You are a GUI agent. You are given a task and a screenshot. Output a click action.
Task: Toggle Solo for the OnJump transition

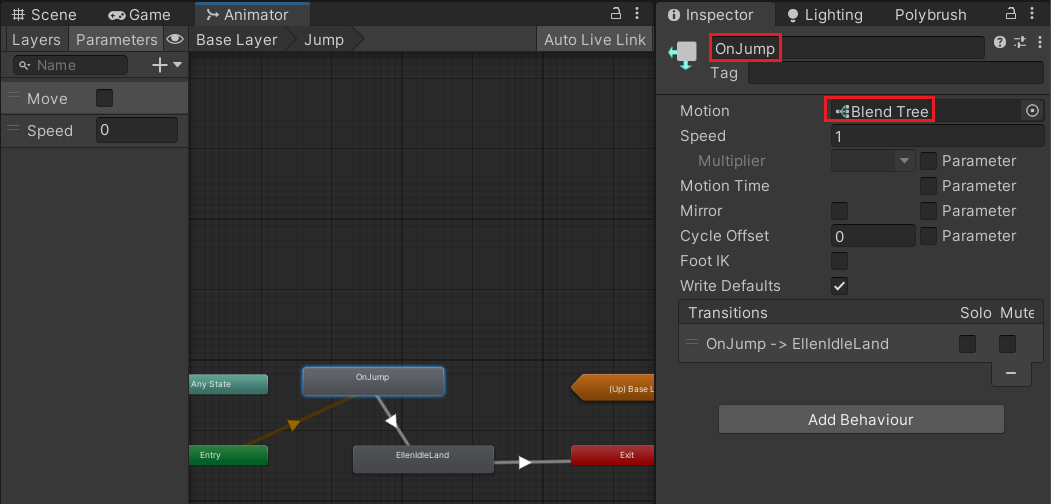pos(967,344)
